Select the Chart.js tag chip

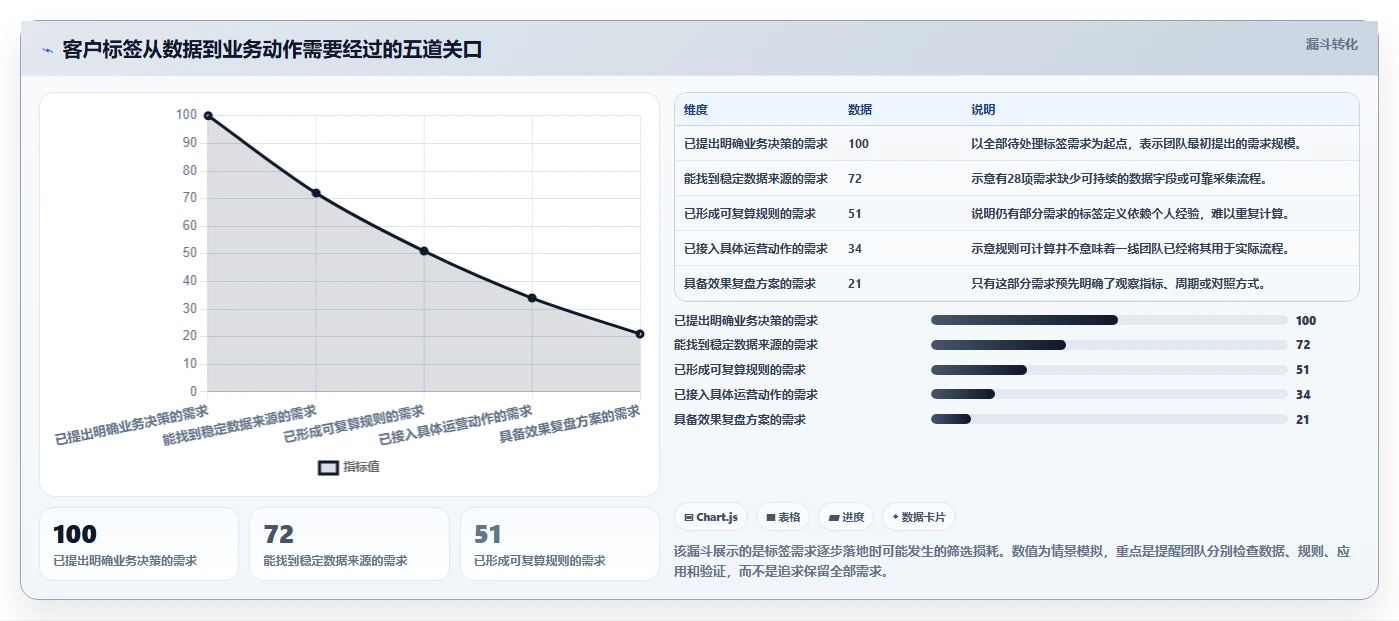[711, 517]
